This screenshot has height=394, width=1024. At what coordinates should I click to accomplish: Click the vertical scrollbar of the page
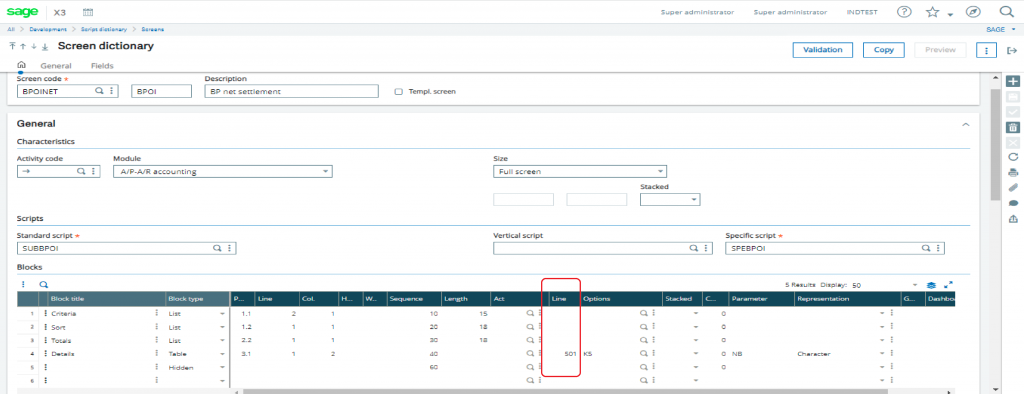(x=995, y=144)
